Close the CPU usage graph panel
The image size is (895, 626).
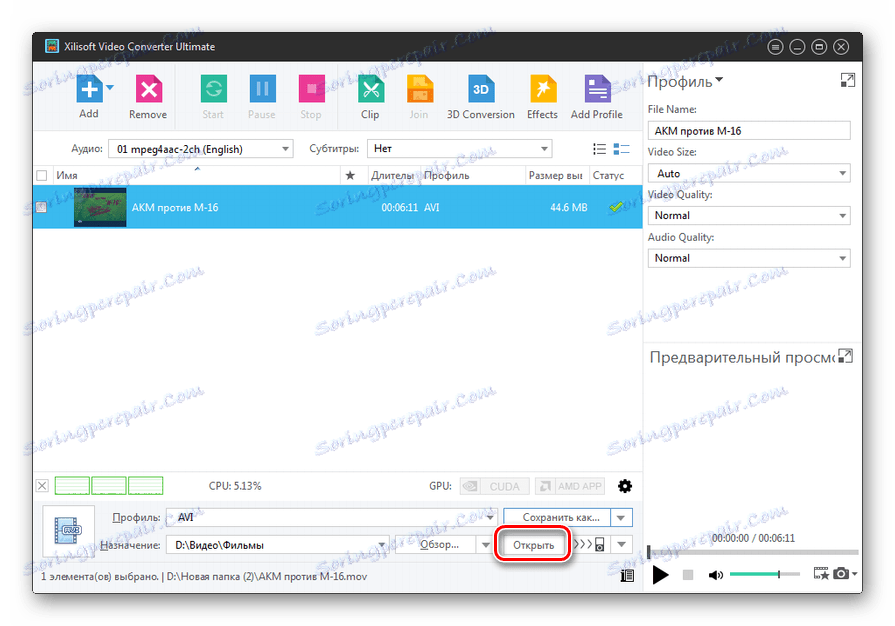click(x=42, y=486)
